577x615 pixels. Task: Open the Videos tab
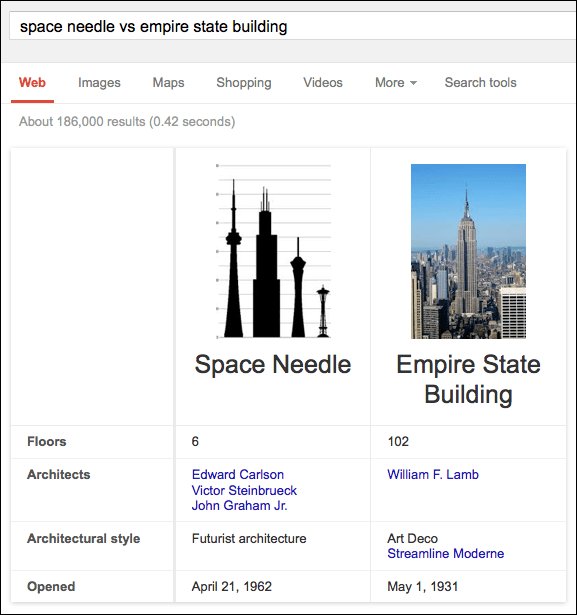pyautogui.click(x=323, y=83)
